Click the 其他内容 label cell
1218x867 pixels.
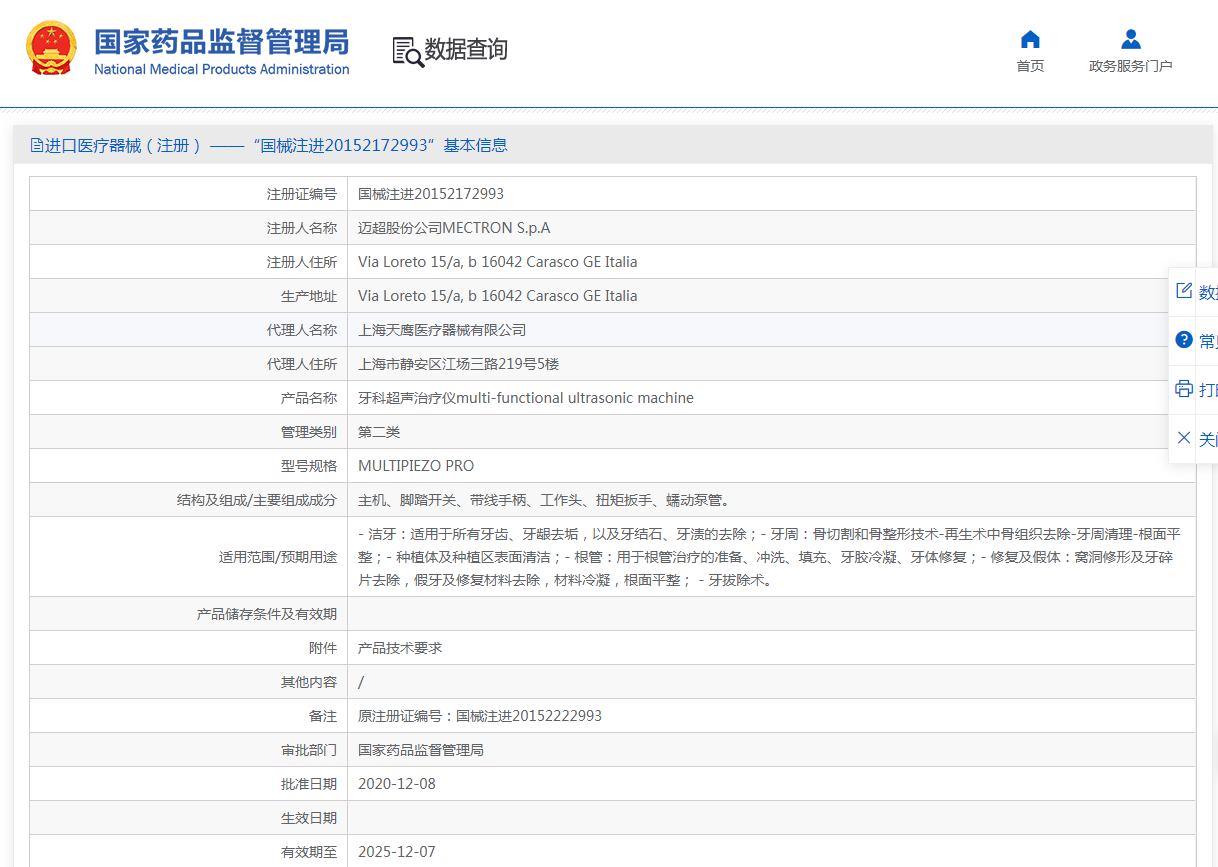[x=188, y=682]
